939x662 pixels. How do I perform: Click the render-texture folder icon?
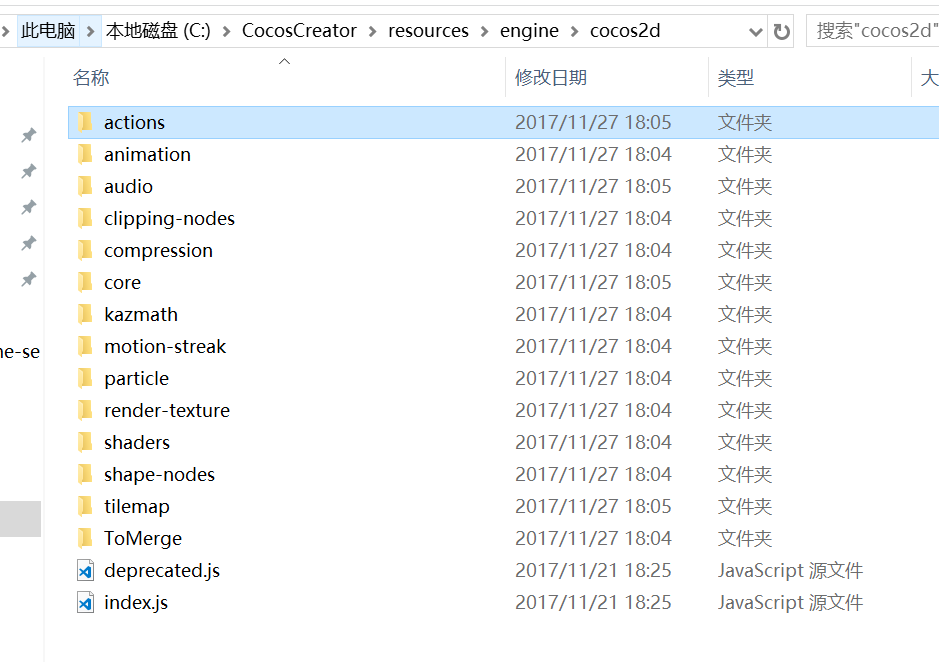[85, 410]
